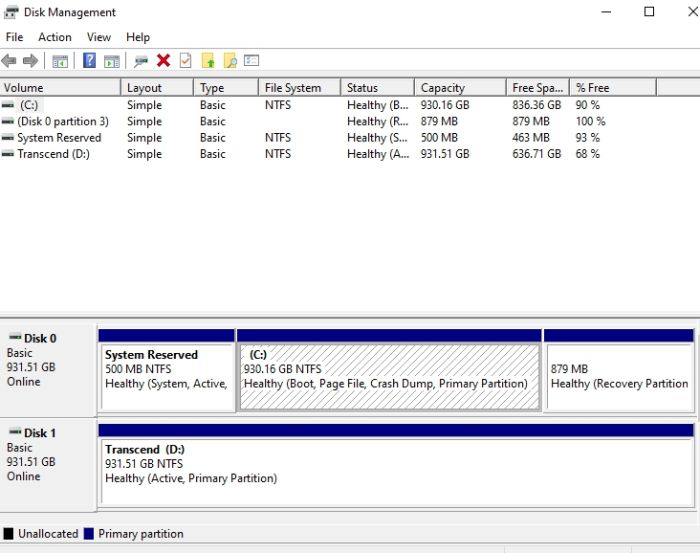Select the Transcend (D:) volume row
Viewport: 700px width, 553px height.
(54, 154)
